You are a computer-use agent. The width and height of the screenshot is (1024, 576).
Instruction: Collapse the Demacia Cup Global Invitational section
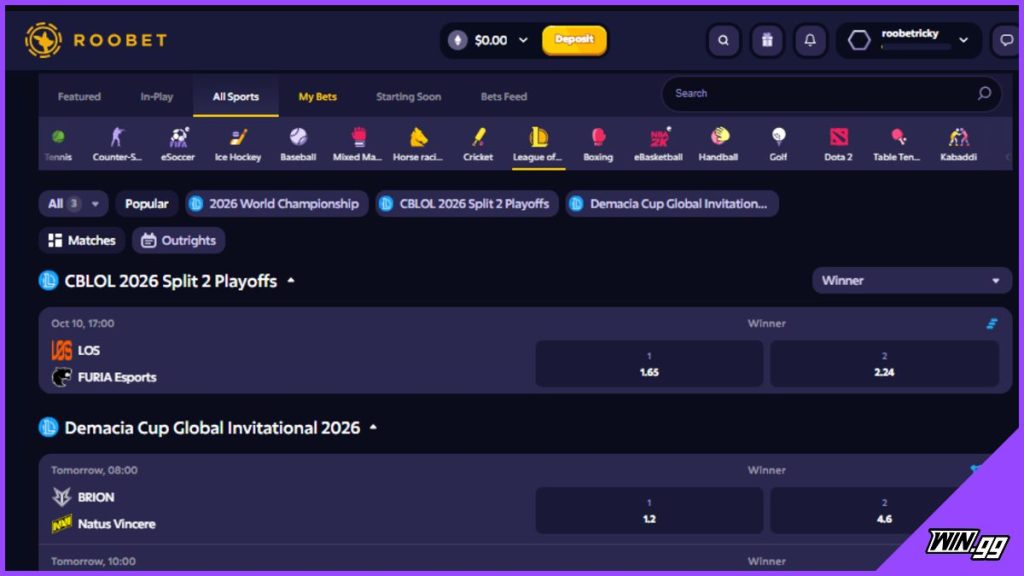click(x=374, y=428)
